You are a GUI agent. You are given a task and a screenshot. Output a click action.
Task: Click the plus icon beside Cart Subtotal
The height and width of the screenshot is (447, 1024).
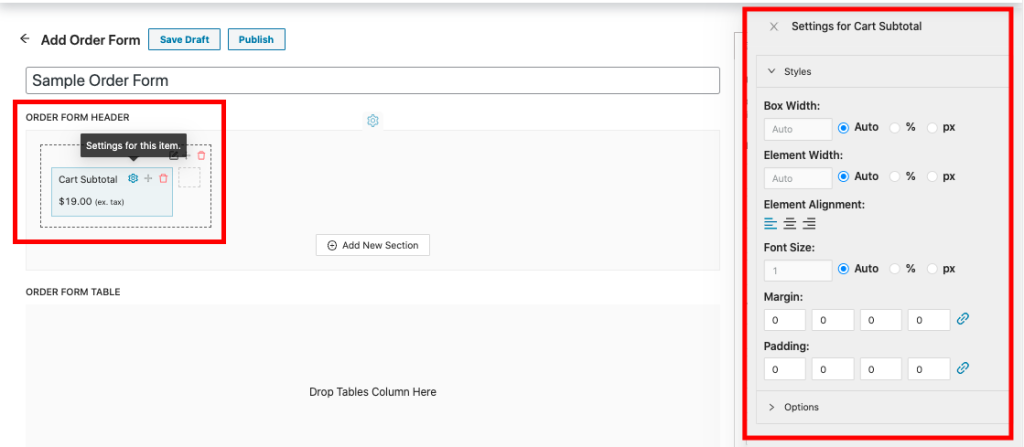(148, 179)
